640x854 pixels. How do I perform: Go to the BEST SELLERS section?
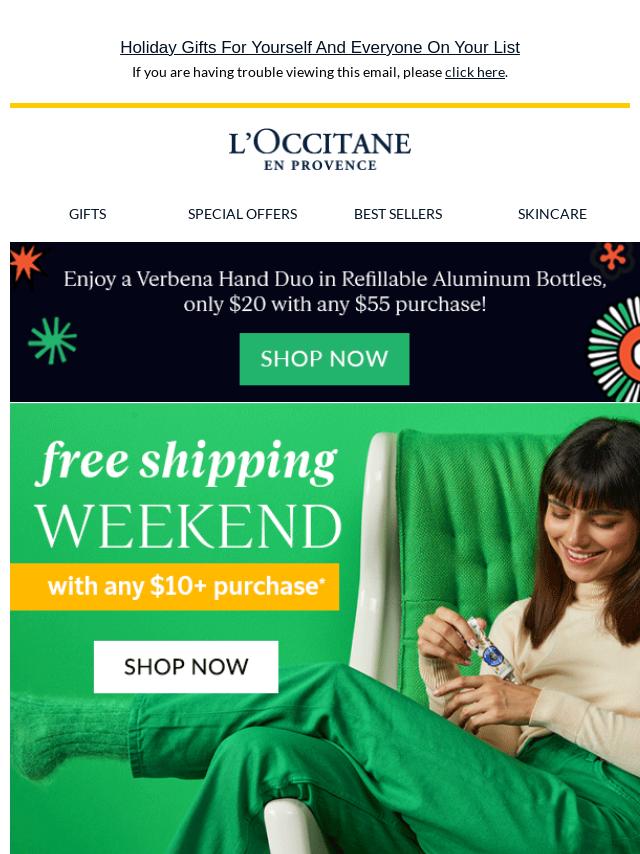398,214
